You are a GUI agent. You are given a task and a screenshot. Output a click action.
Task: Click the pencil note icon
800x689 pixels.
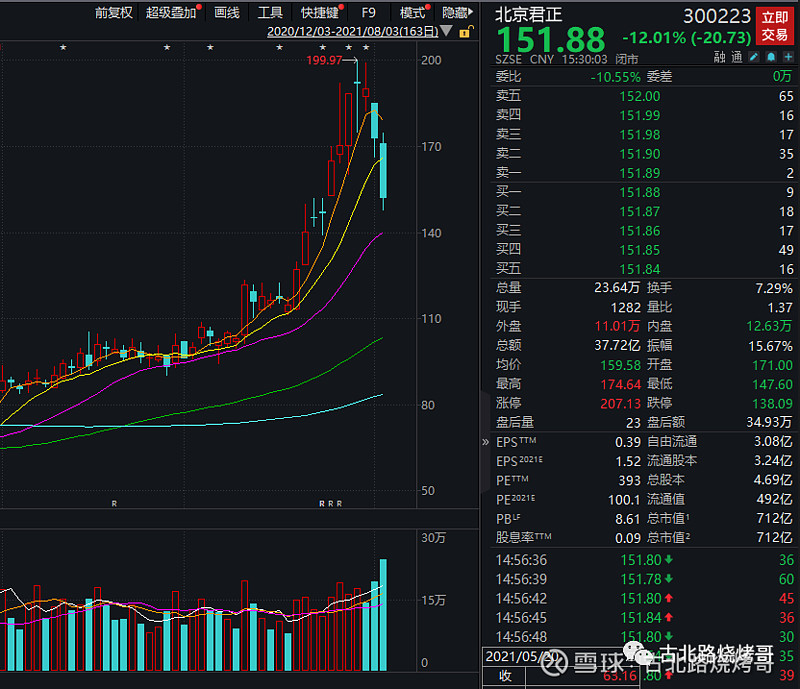754,57
